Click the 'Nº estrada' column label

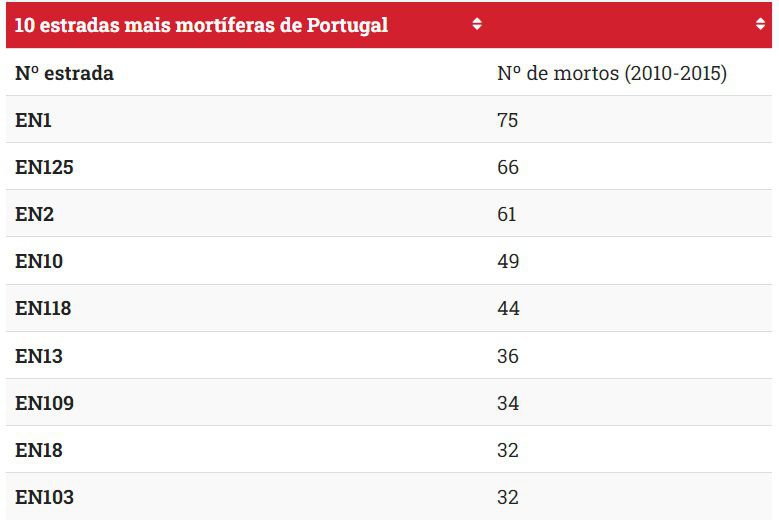[64, 73]
